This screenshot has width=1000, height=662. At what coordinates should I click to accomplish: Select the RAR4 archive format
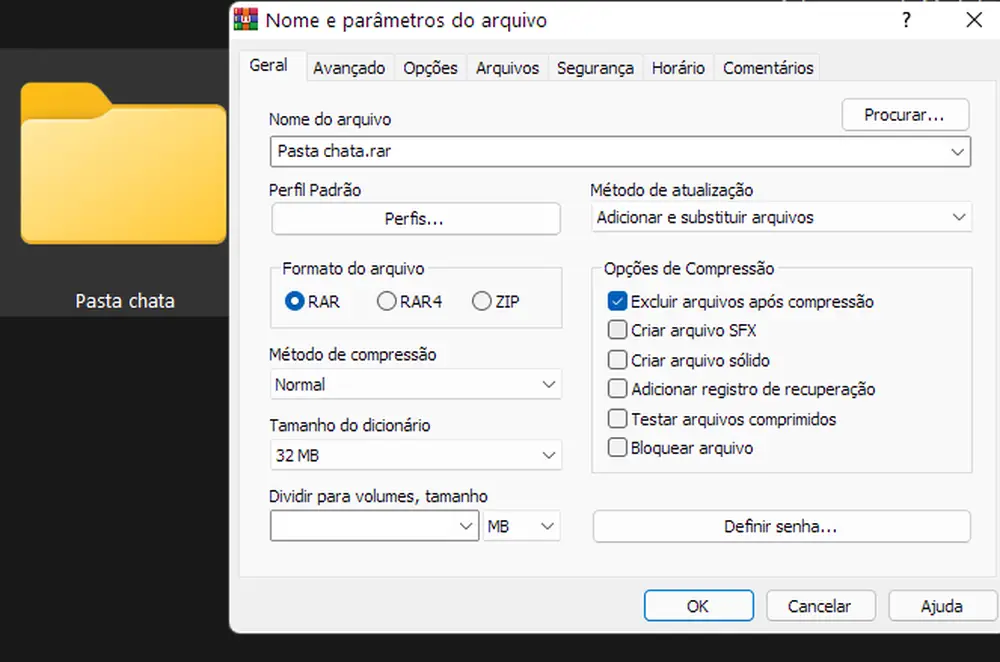(x=385, y=302)
